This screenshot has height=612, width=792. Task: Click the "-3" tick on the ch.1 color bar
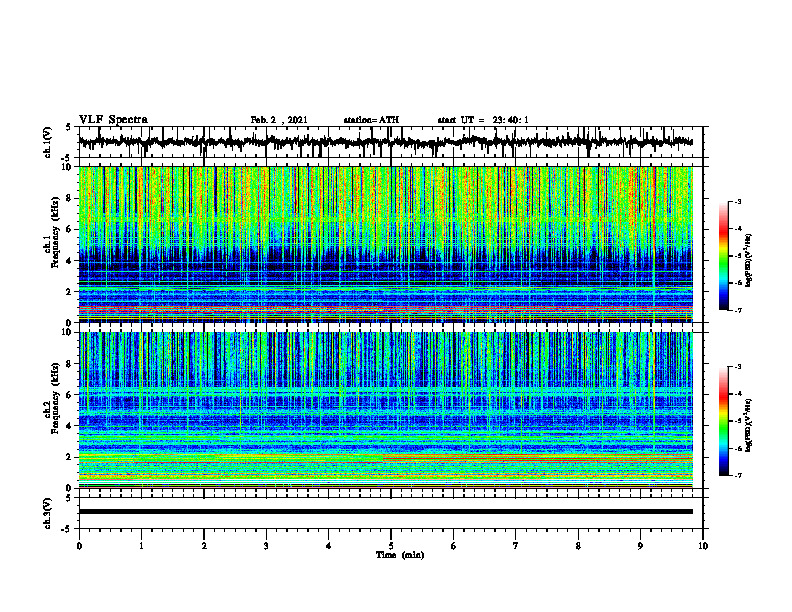pyautogui.click(x=738, y=202)
